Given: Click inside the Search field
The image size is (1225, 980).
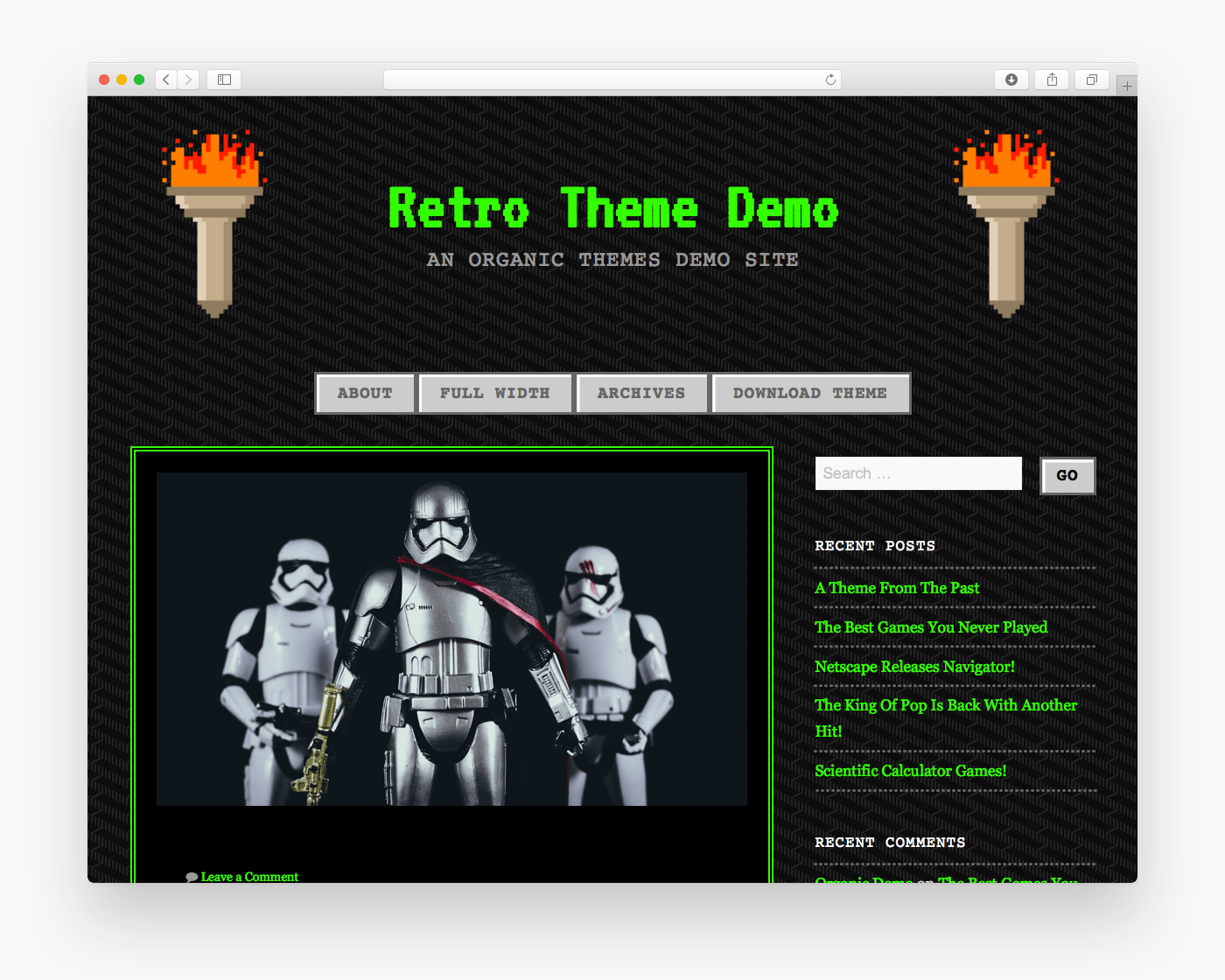Looking at the screenshot, I should click(x=918, y=473).
